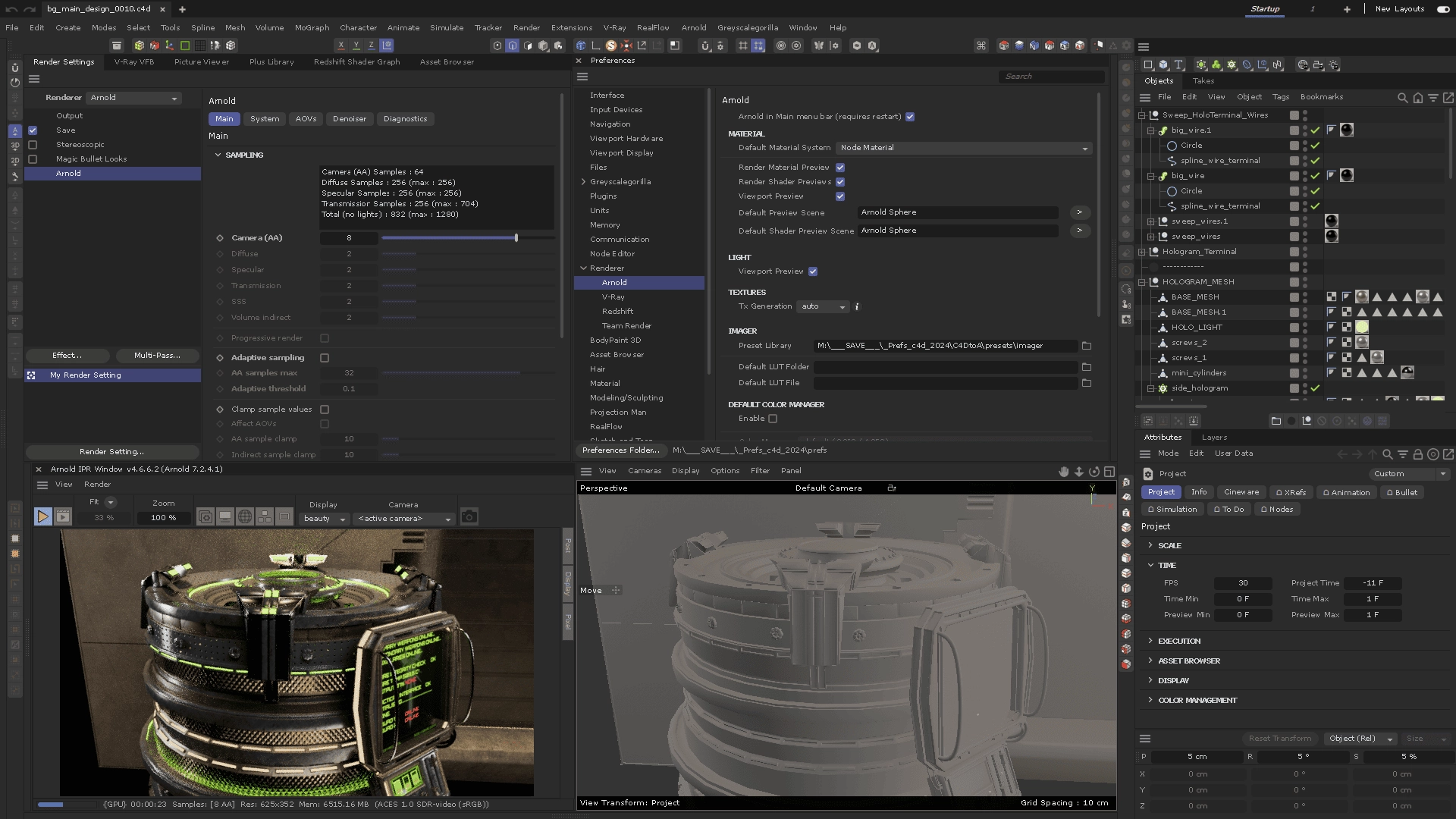Click the IPR globe icon
Image resolution: width=1456 pixels, height=819 pixels.
(x=245, y=517)
